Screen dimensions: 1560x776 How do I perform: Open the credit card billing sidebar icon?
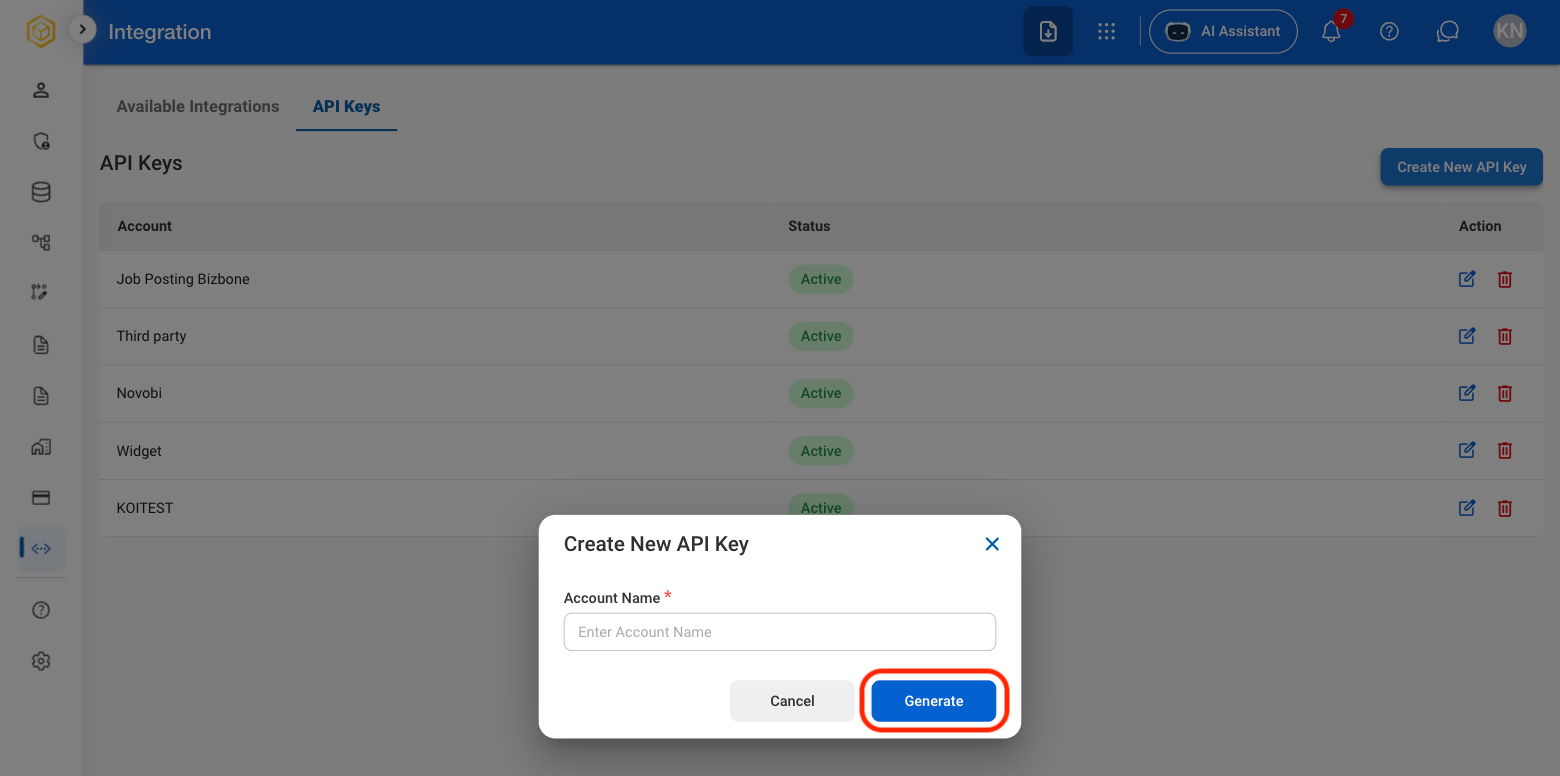tap(41, 497)
